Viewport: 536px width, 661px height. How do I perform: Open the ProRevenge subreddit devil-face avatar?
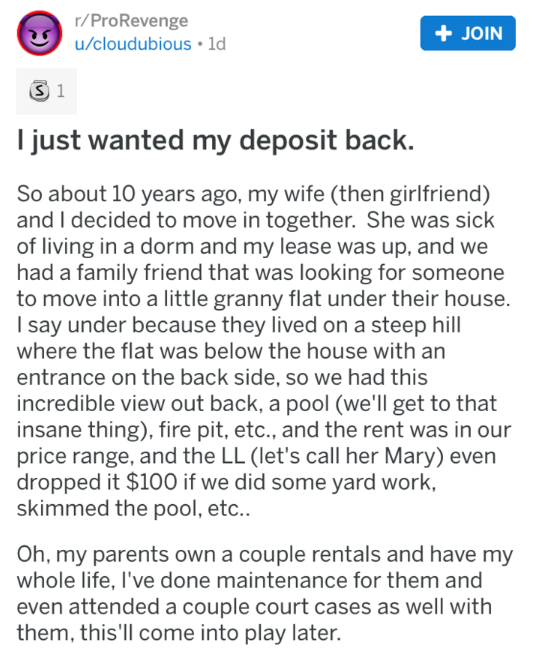[x=39, y=33]
